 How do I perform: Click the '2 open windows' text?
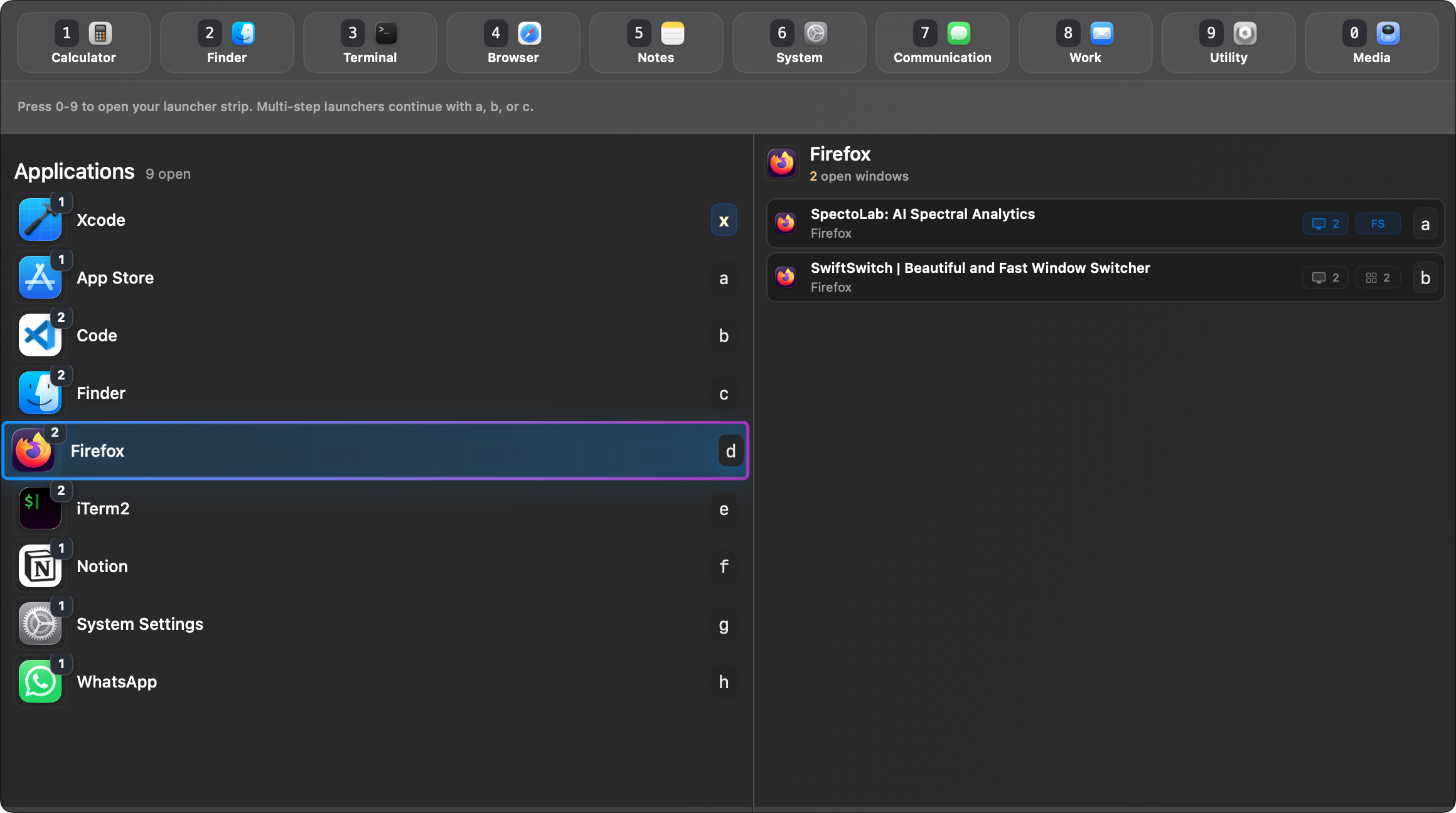pyautogui.click(x=859, y=176)
